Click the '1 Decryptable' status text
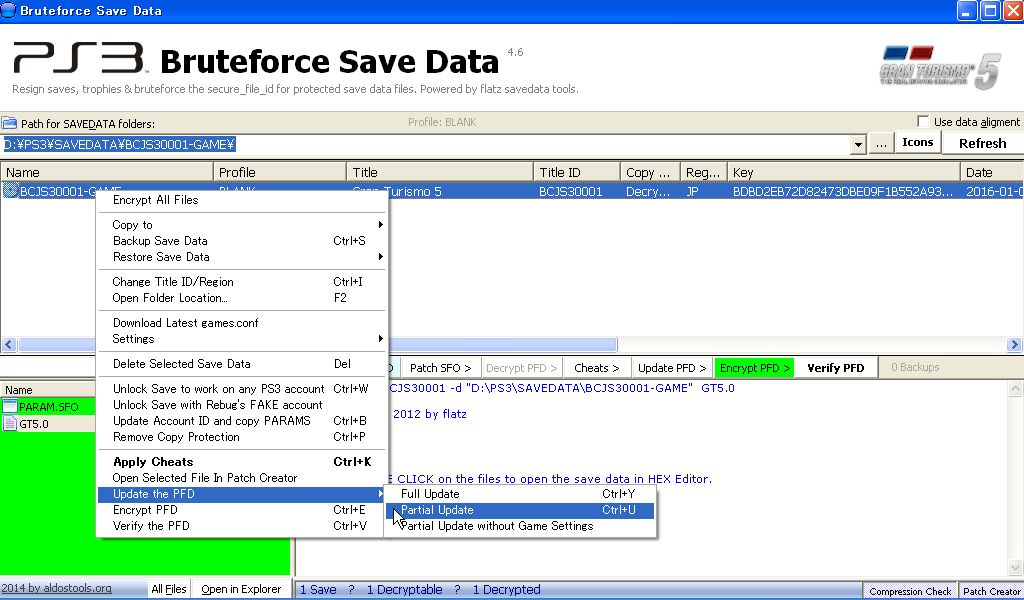This screenshot has width=1024, height=600. tap(404, 590)
